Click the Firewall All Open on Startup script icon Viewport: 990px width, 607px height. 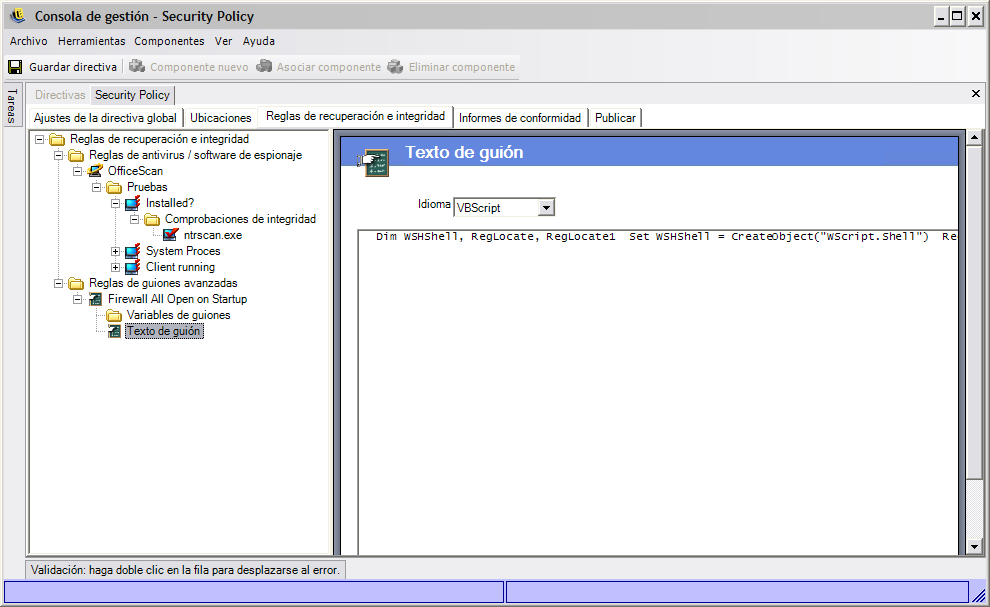pyautogui.click(x=95, y=299)
